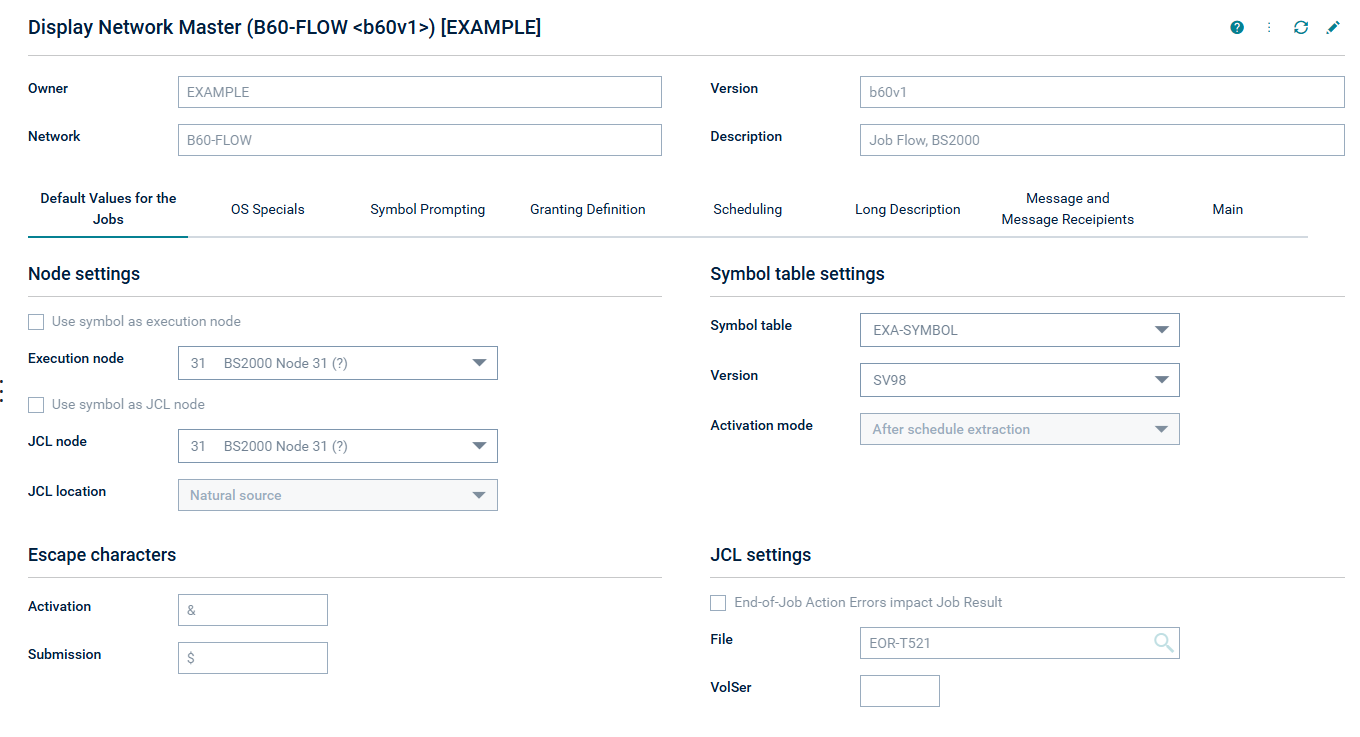Open the Granting Definition tab
Image resolution: width=1360 pixels, height=737 pixels.
tap(588, 209)
